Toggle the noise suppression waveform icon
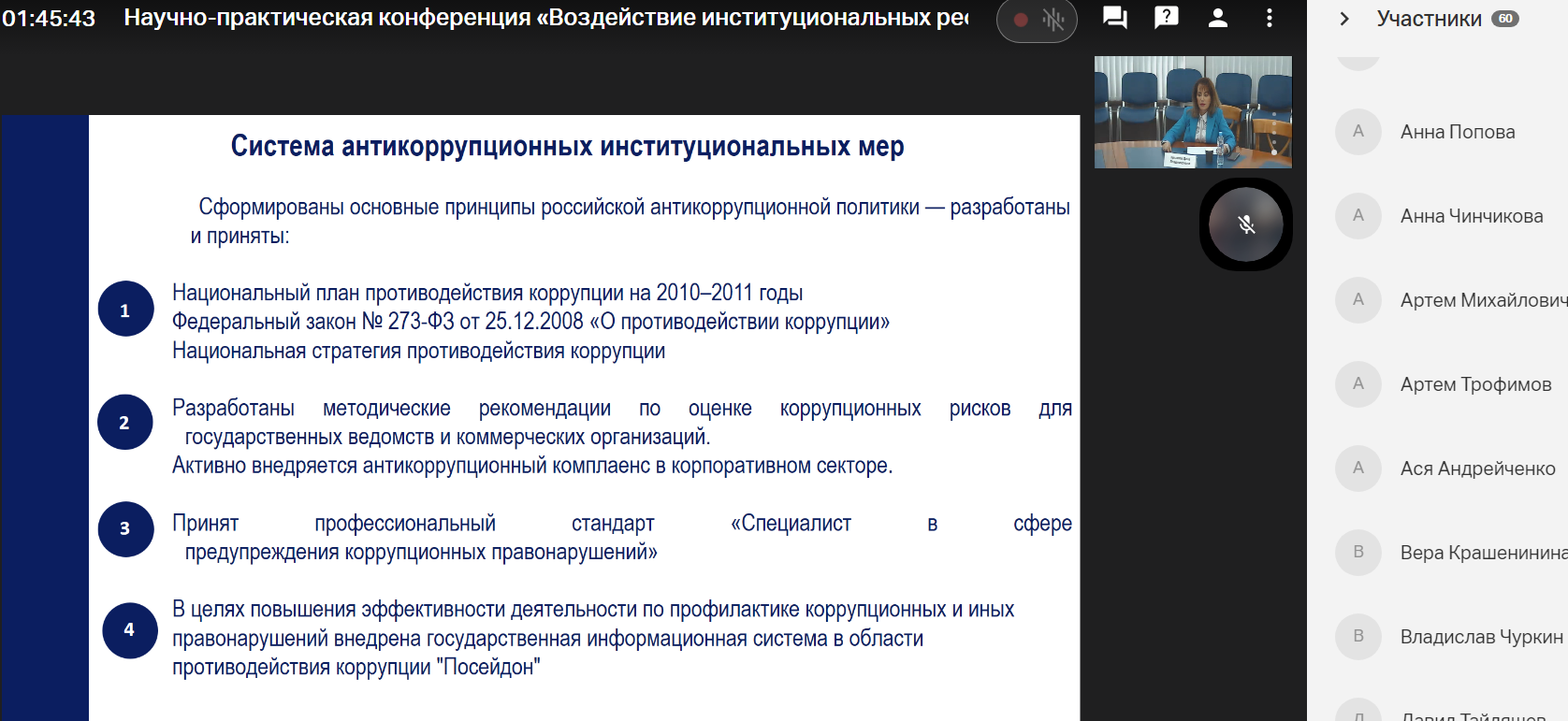 pos(1053,20)
